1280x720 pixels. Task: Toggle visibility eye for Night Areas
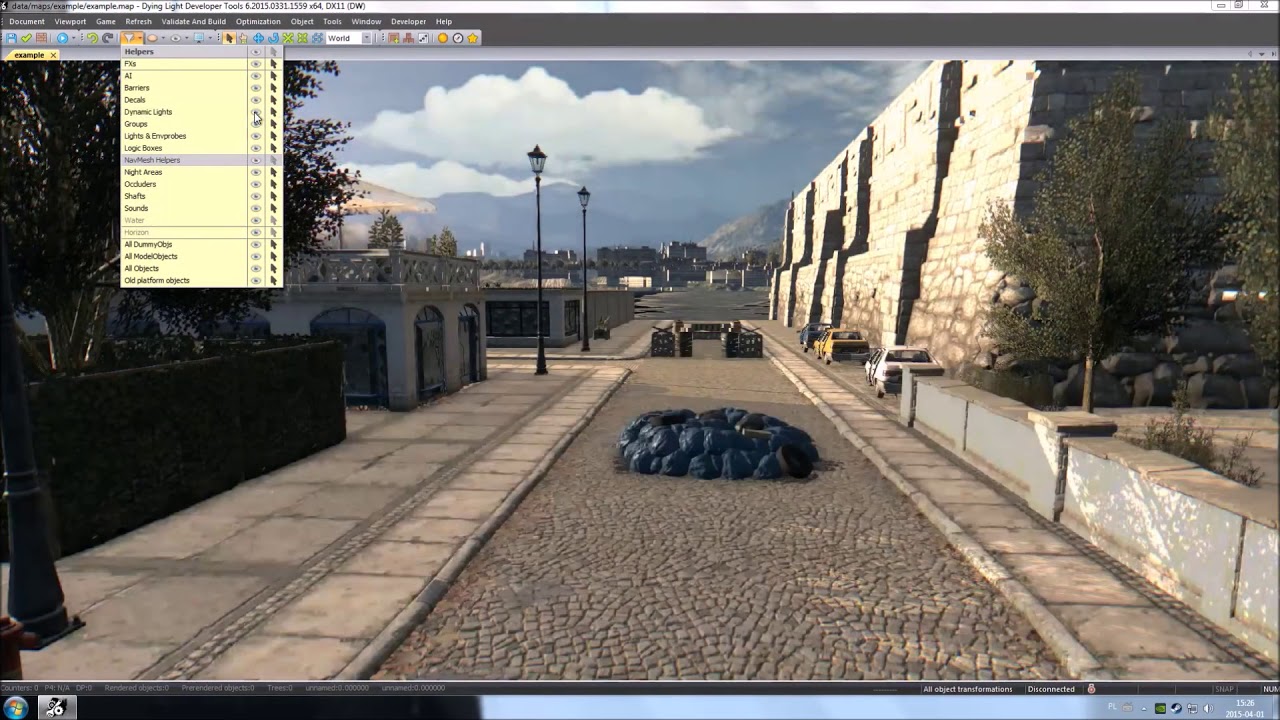point(256,172)
